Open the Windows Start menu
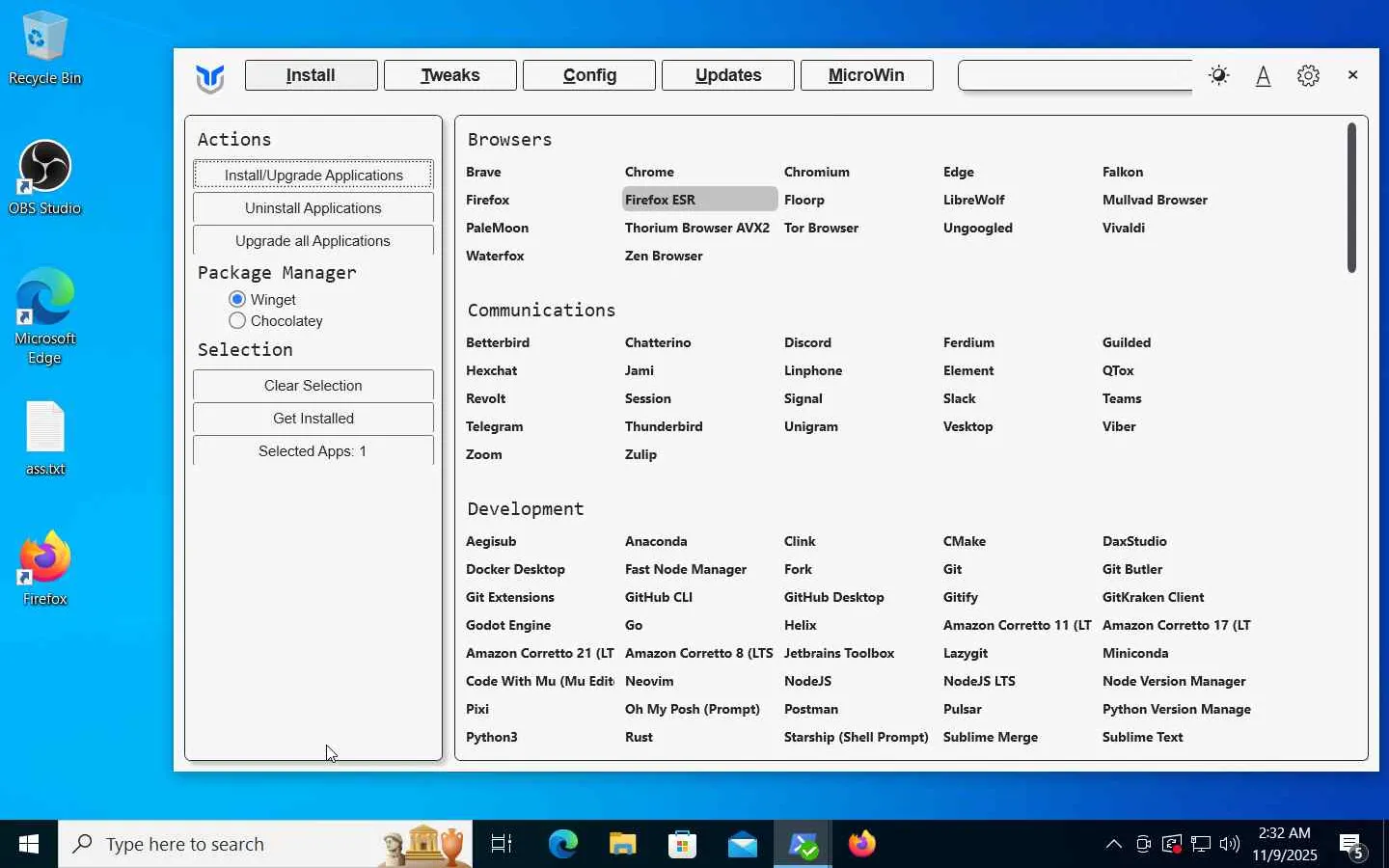The width and height of the screenshot is (1389, 868). tap(29, 844)
